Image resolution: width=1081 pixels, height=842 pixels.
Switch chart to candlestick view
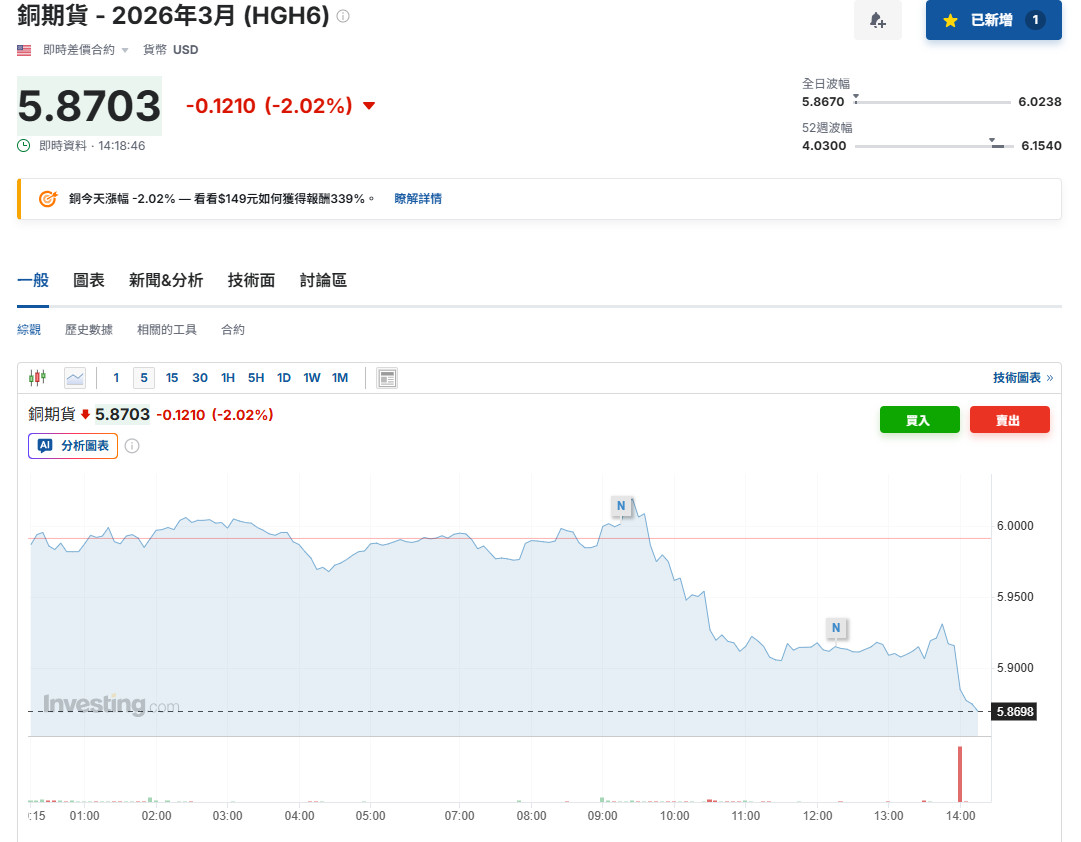38,377
